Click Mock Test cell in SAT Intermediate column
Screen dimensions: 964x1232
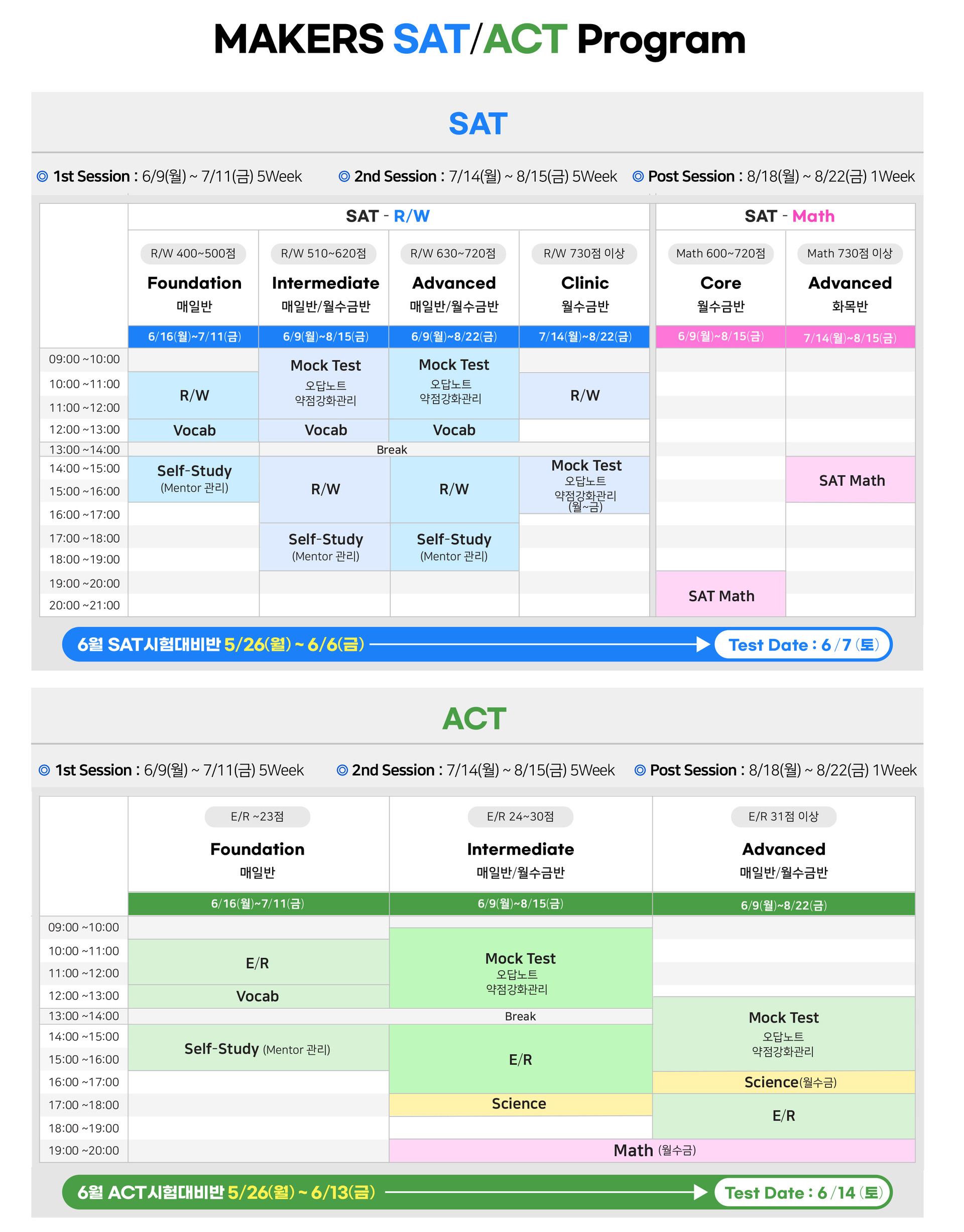click(324, 383)
